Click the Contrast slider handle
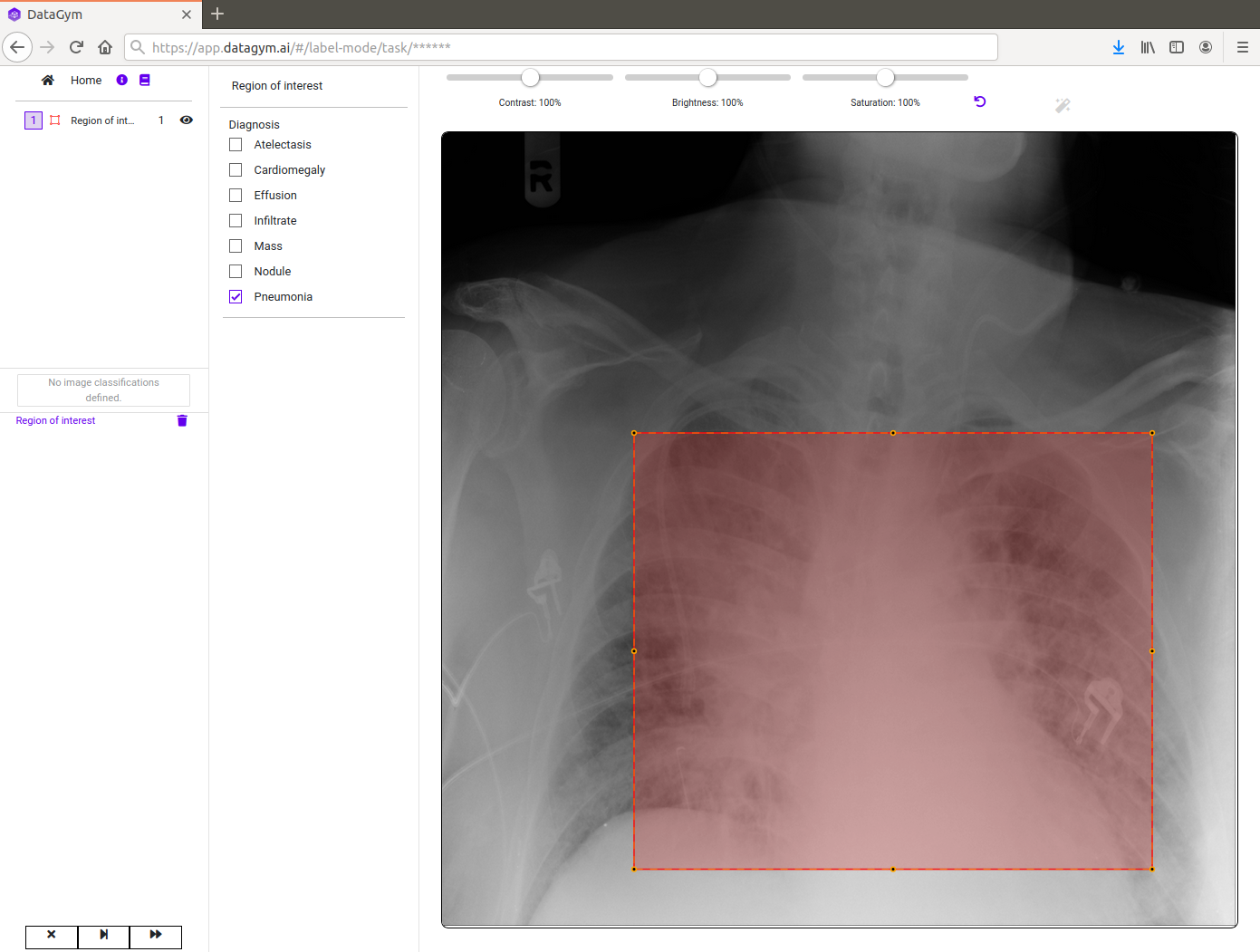The width and height of the screenshot is (1260, 952). pyautogui.click(x=531, y=78)
